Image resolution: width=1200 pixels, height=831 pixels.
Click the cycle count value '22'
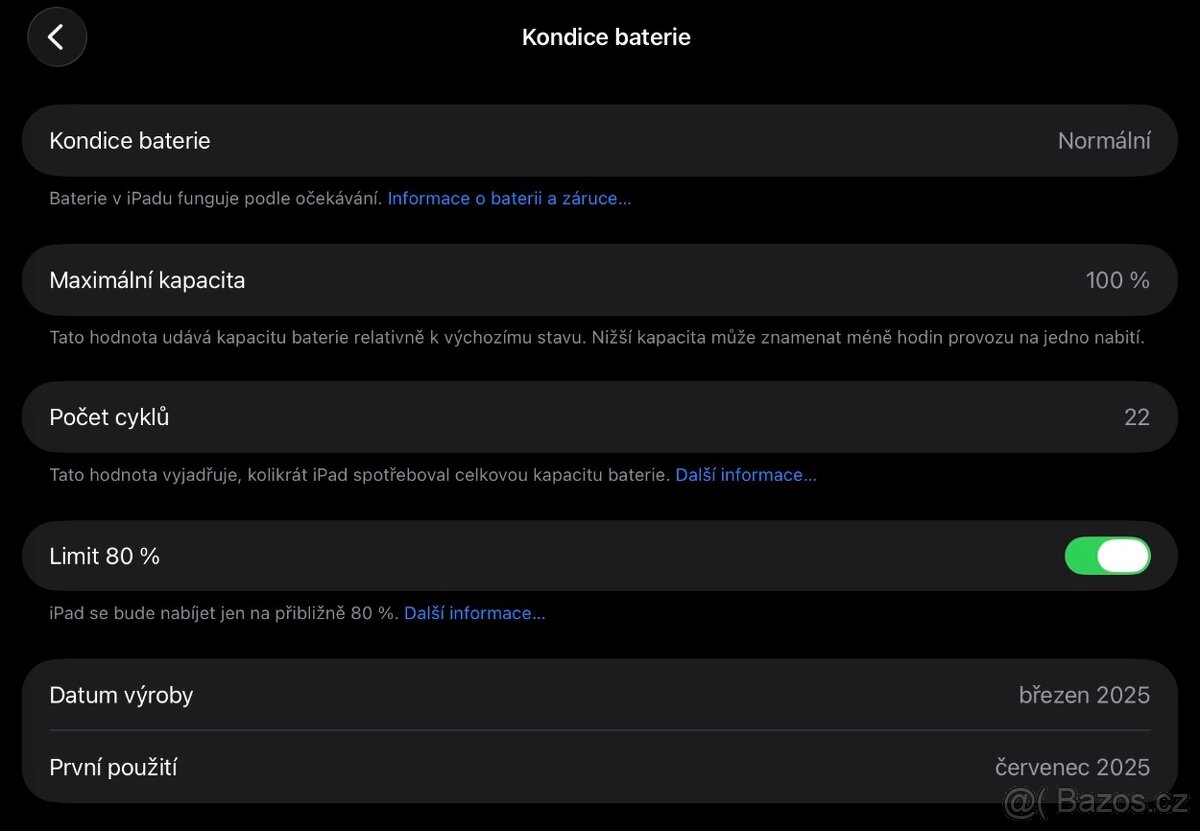[x=1137, y=417]
